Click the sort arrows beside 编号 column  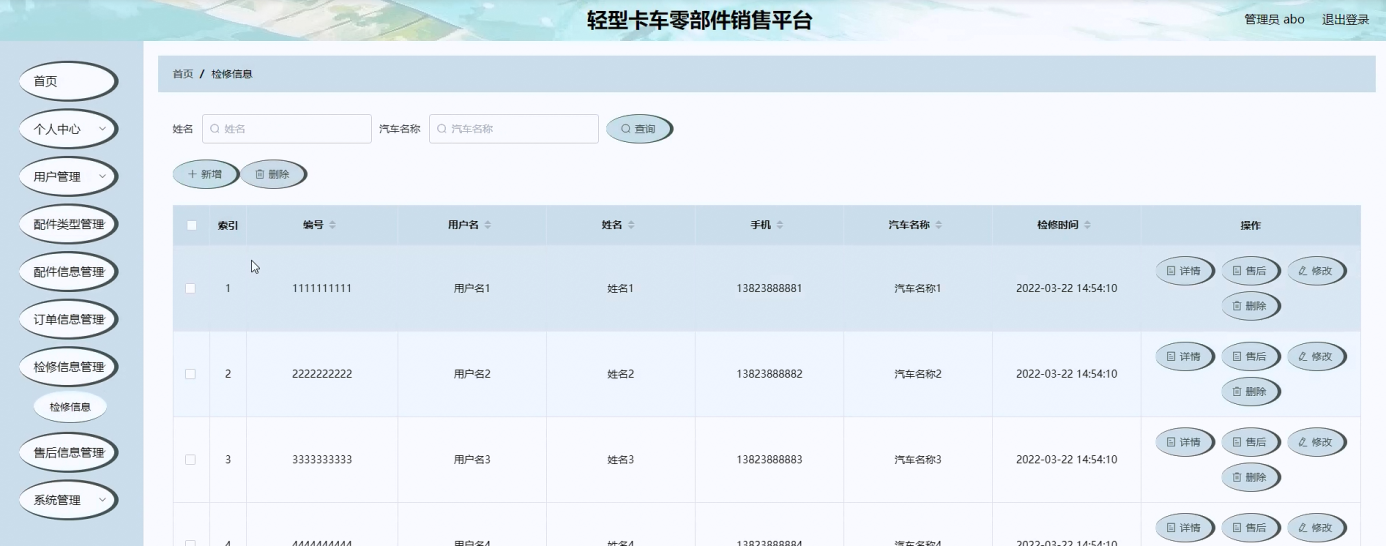(333, 226)
